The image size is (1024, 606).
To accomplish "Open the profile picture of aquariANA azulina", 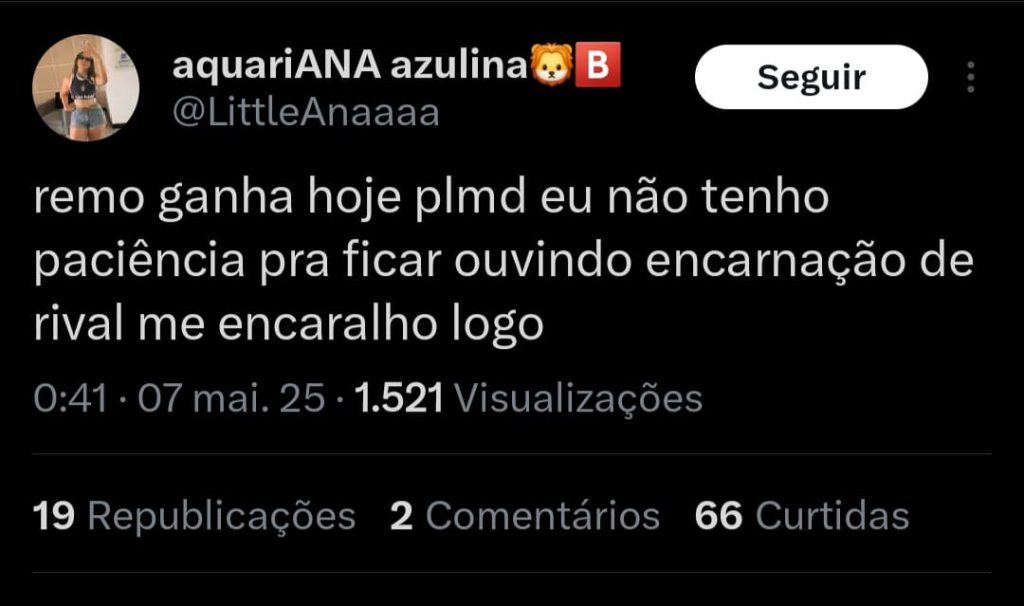I will pyautogui.click(x=86, y=88).
